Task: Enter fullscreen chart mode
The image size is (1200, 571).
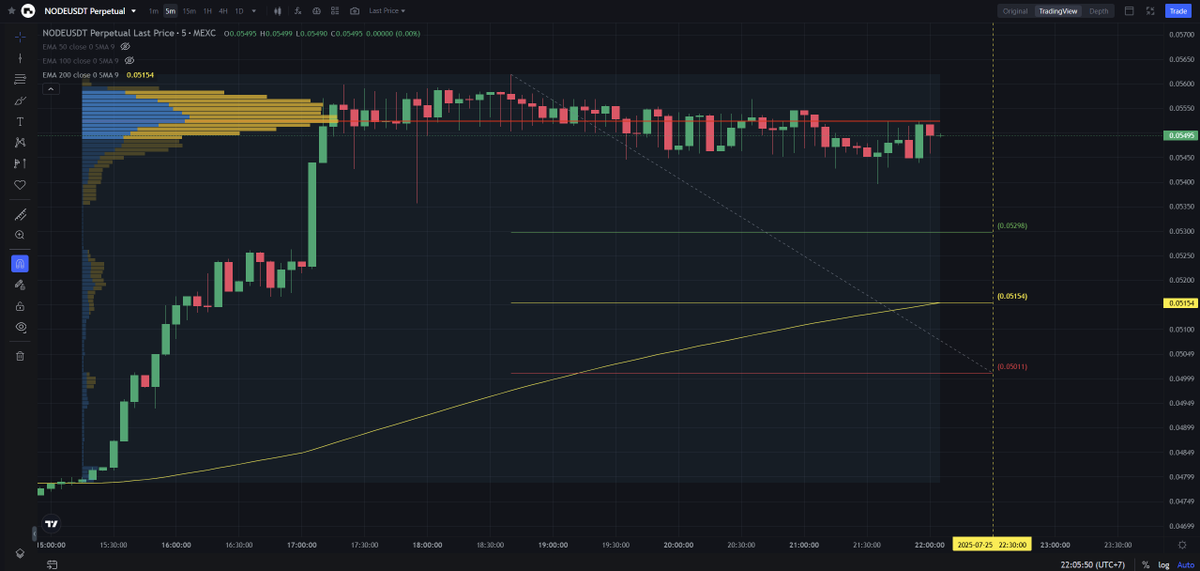Action: (1150, 11)
